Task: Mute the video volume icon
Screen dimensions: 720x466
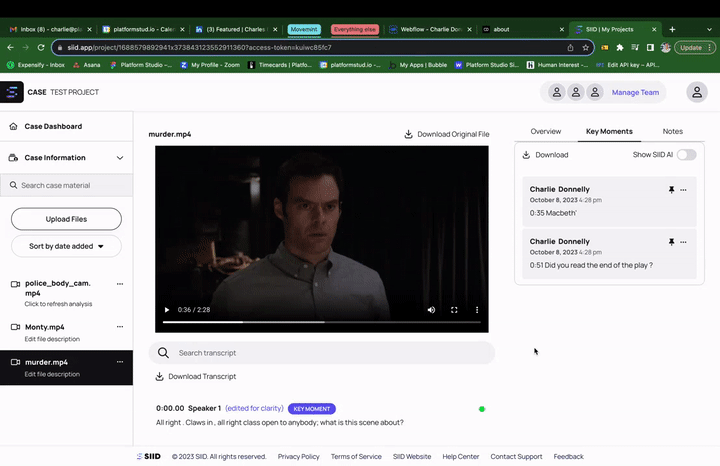Action: [431, 310]
